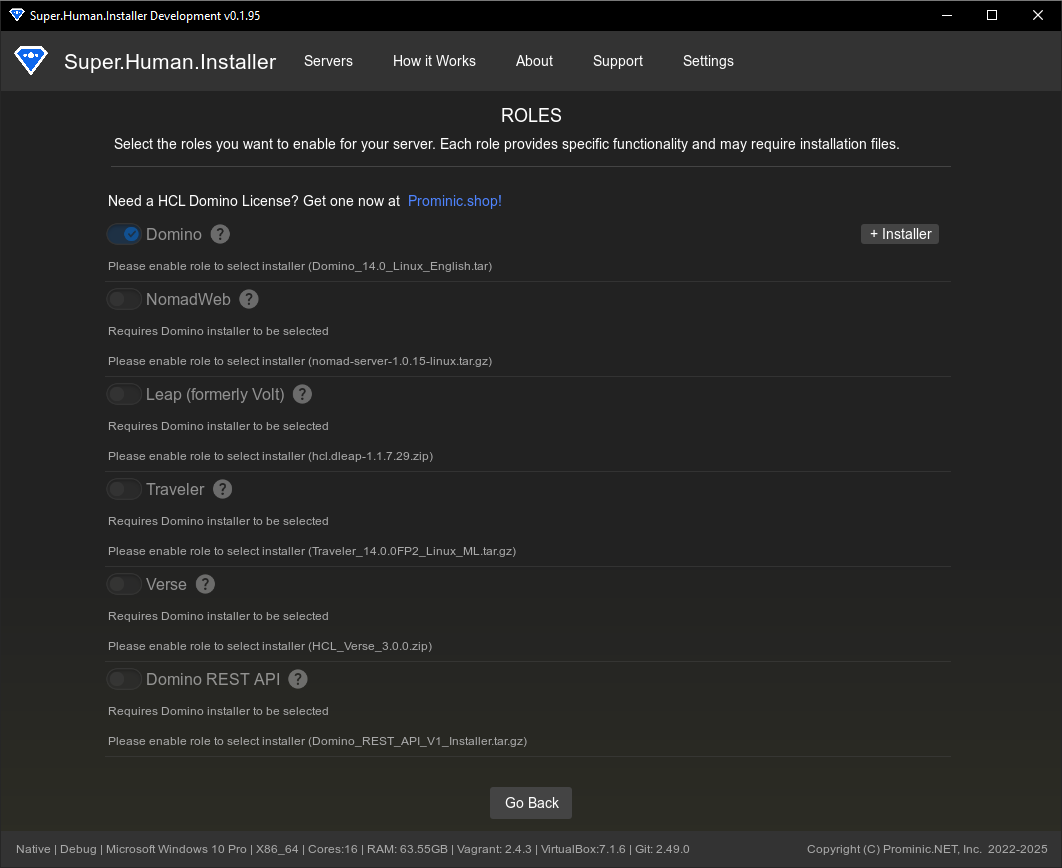View help for Leap (formerly Volt)

(301, 394)
